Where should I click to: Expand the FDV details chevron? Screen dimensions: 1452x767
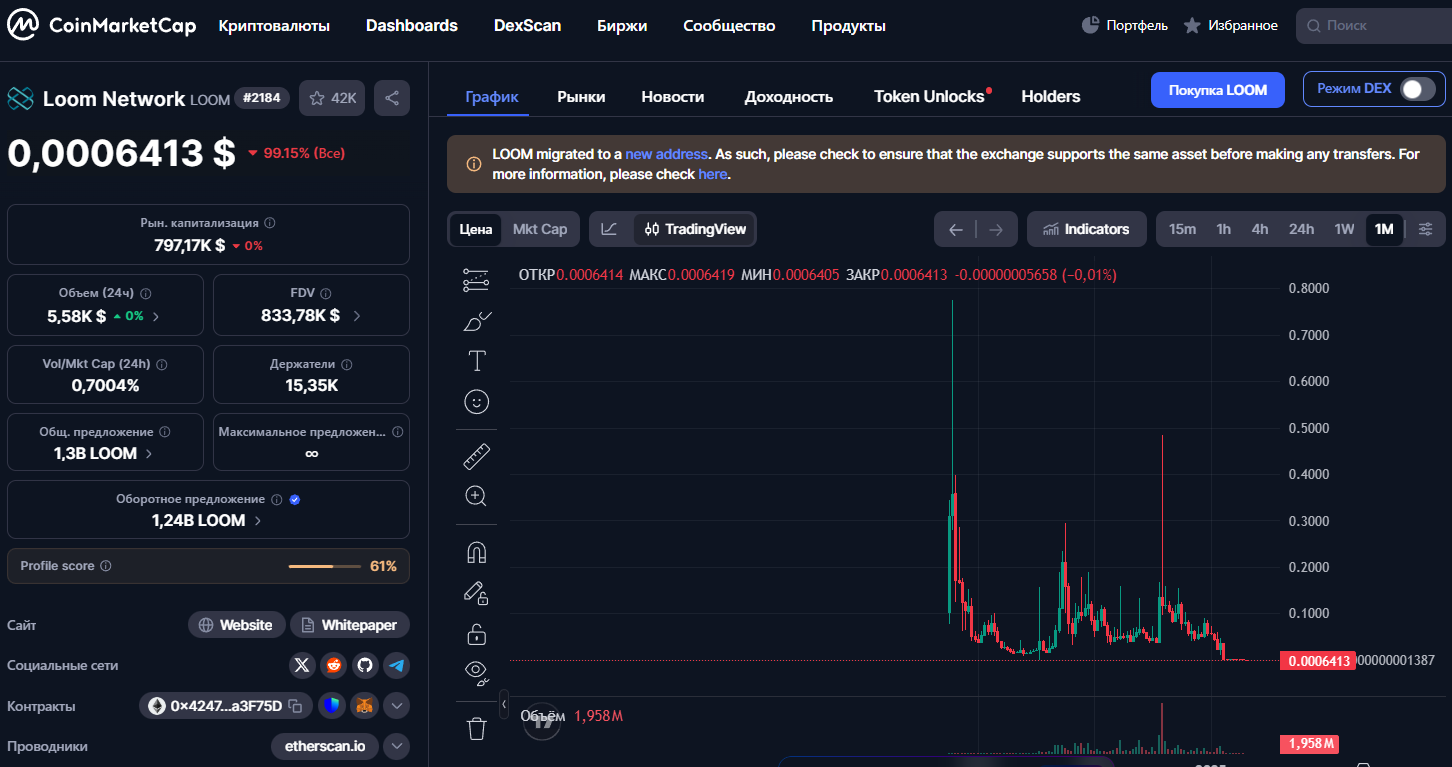tap(357, 316)
